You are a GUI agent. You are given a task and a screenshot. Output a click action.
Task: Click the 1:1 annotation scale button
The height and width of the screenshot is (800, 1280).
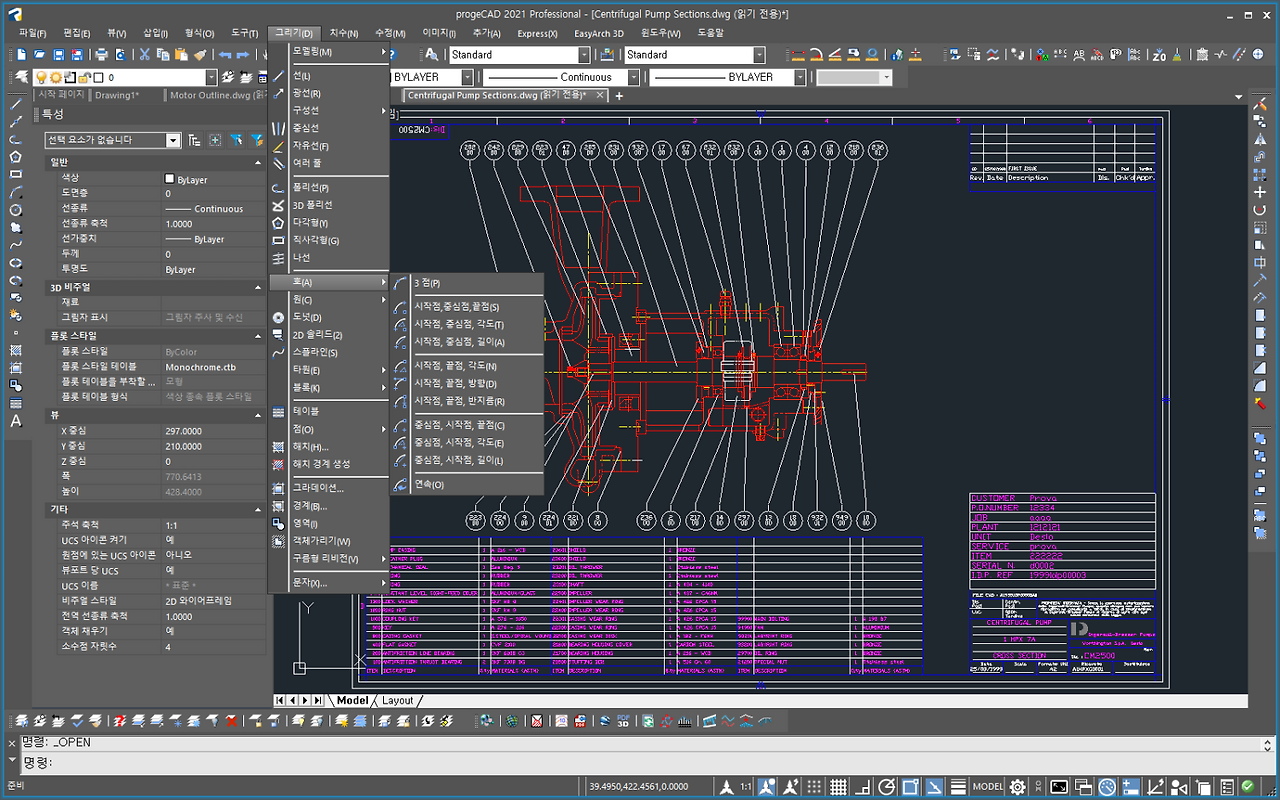[x=746, y=787]
